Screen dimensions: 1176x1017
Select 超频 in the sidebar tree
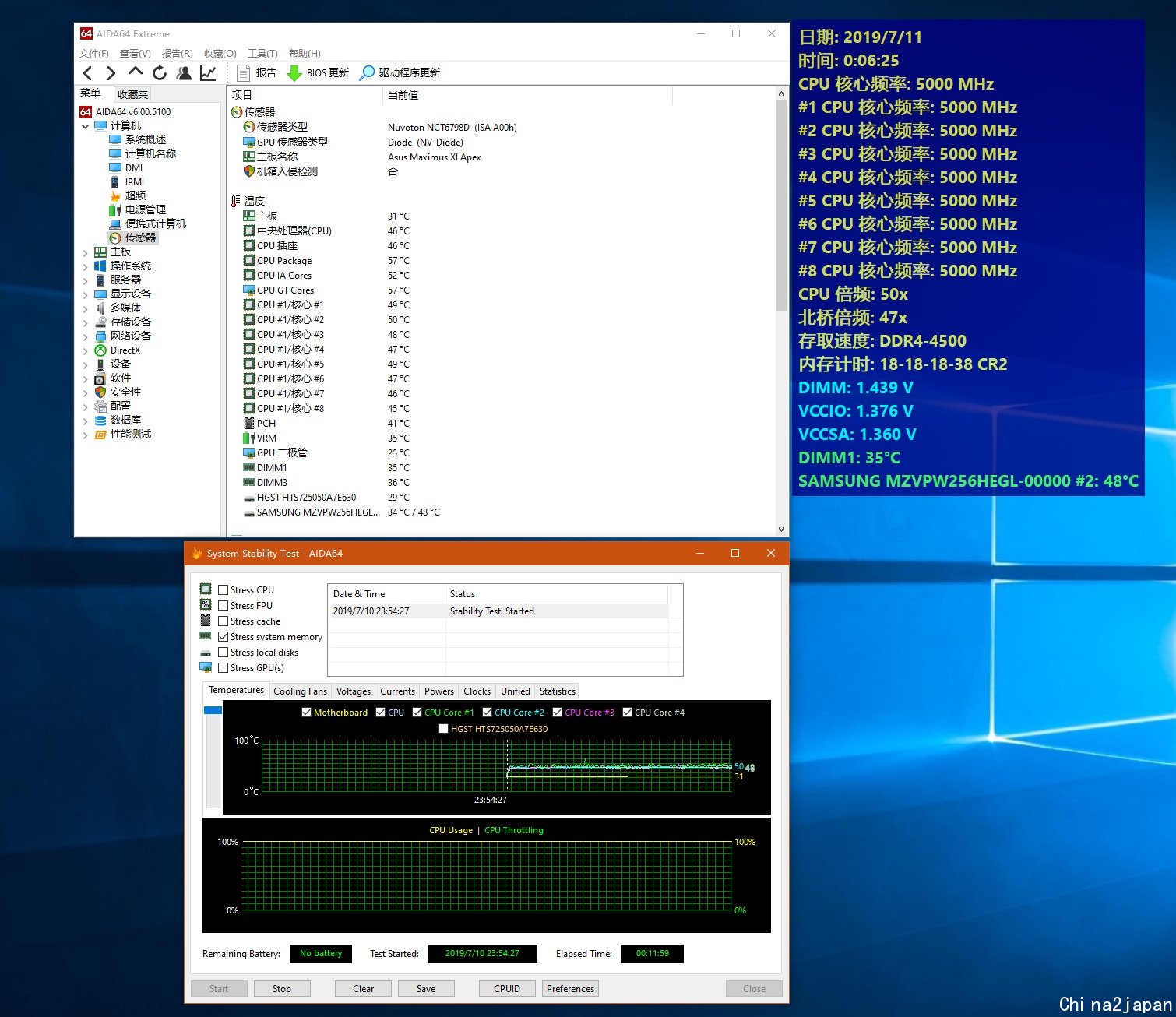click(135, 195)
